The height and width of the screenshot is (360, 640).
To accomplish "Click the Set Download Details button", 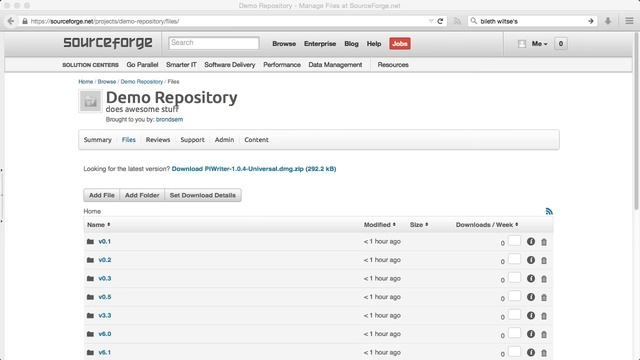I will [x=203, y=195].
